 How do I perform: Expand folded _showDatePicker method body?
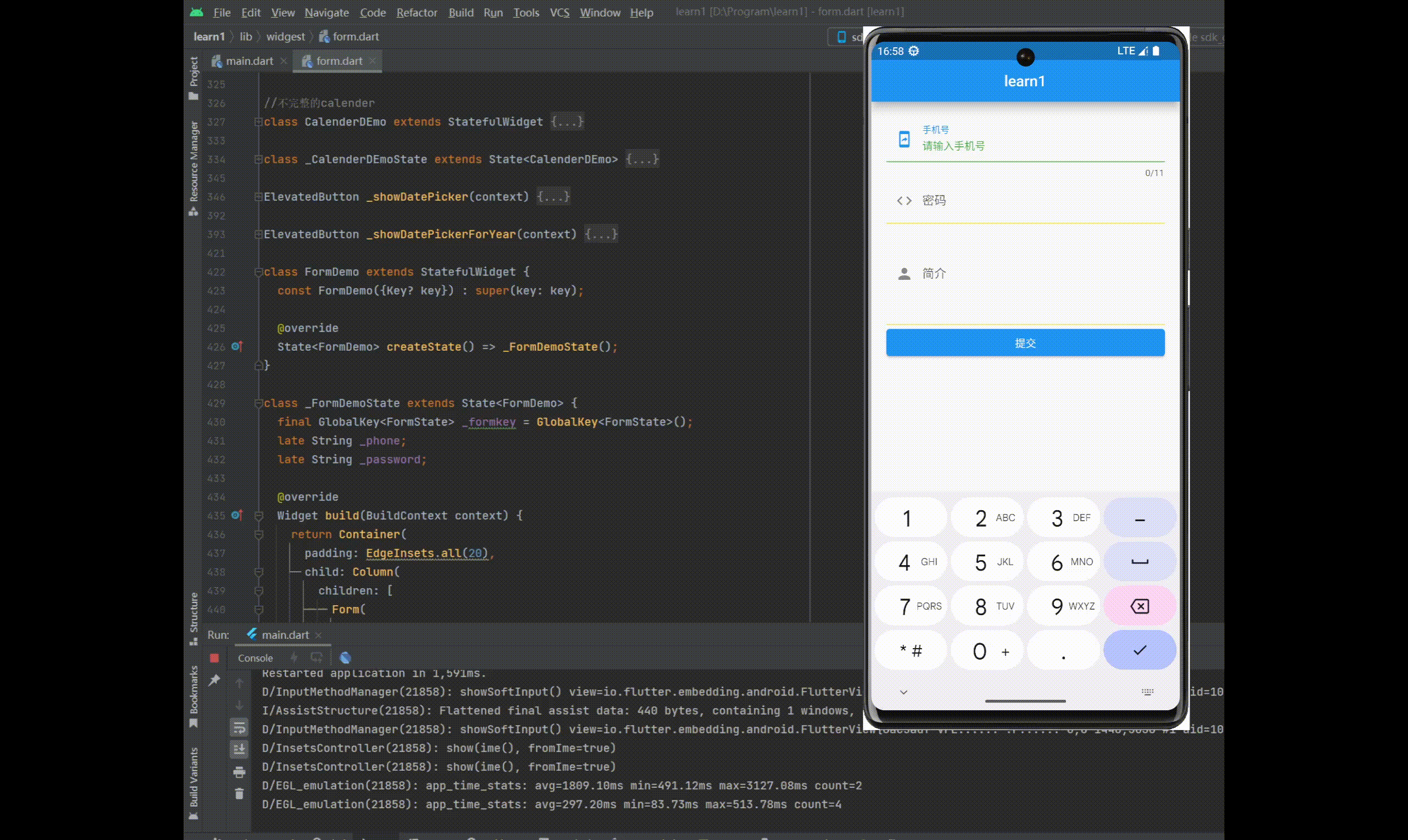click(x=553, y=196)
